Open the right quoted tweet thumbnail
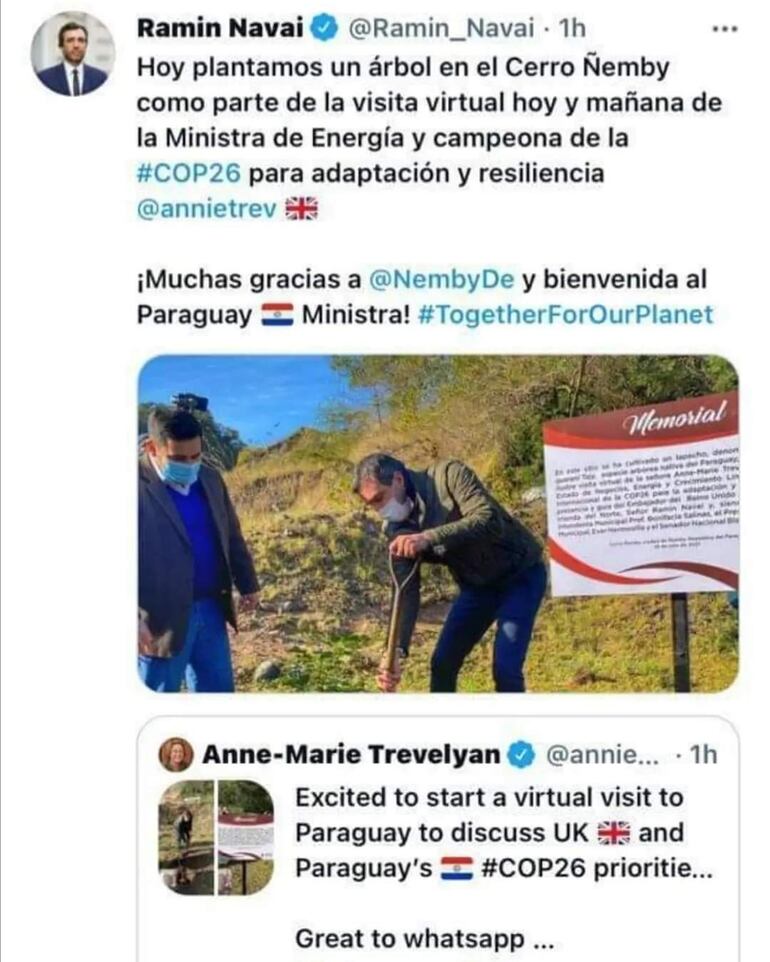This screenshot has height=962, width=770. point(246,837)
